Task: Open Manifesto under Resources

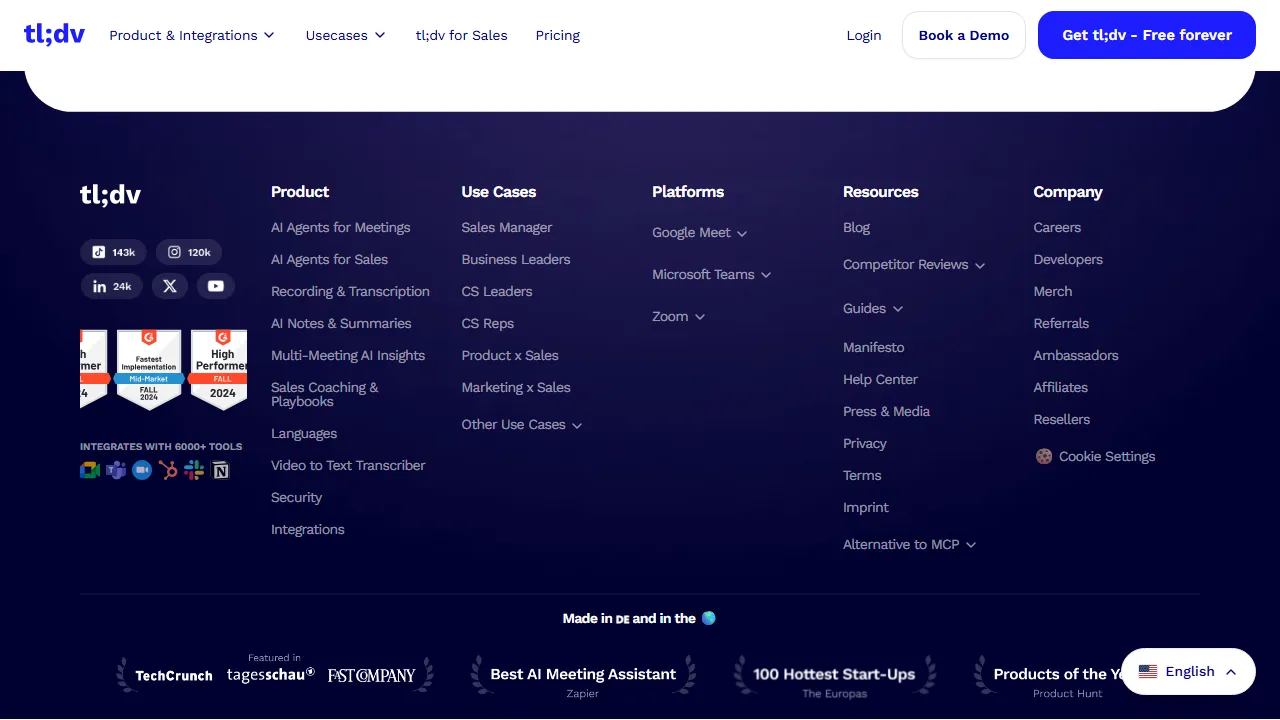Action: pyautogui.click(x=874, y=347)
